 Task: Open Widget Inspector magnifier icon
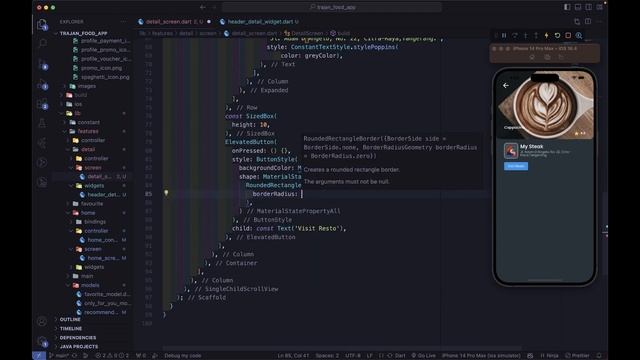(579, 36)
